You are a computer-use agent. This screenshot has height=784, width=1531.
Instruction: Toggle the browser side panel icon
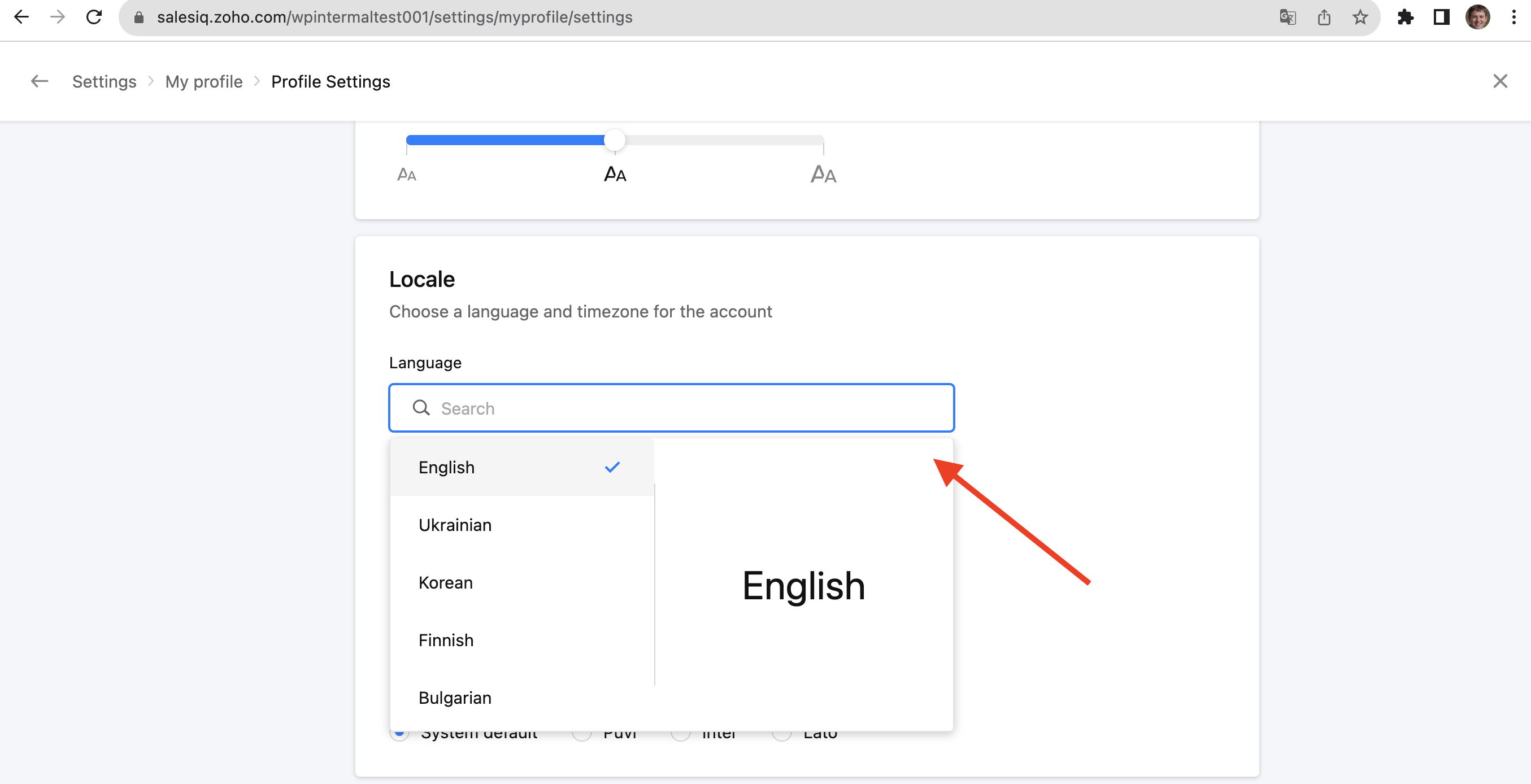click(x=1441, y=16)
